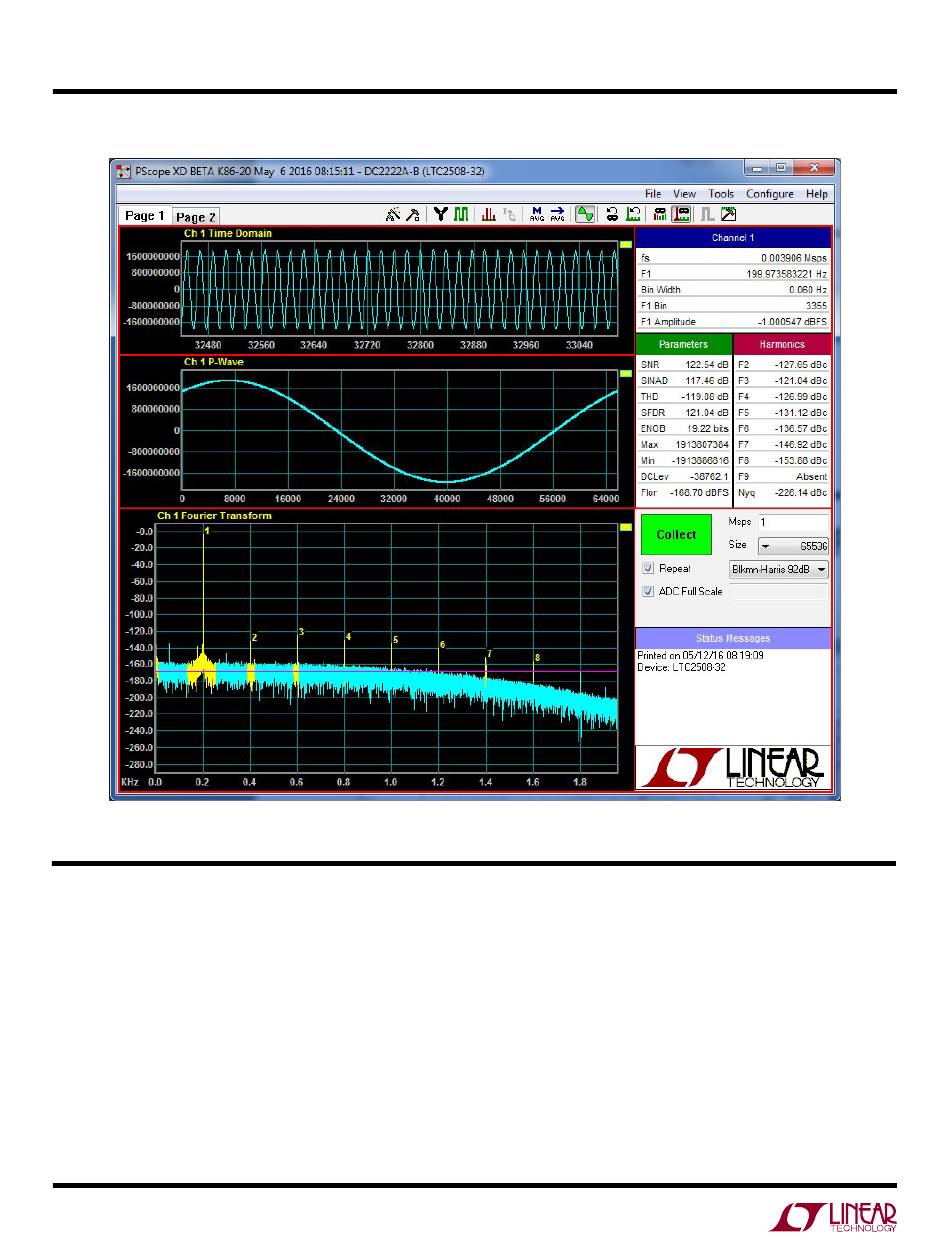Viewport: 950px width, 1241px height.
Task: Toggle the ADC Full Scale checkbox
Action: coord(648,591)
